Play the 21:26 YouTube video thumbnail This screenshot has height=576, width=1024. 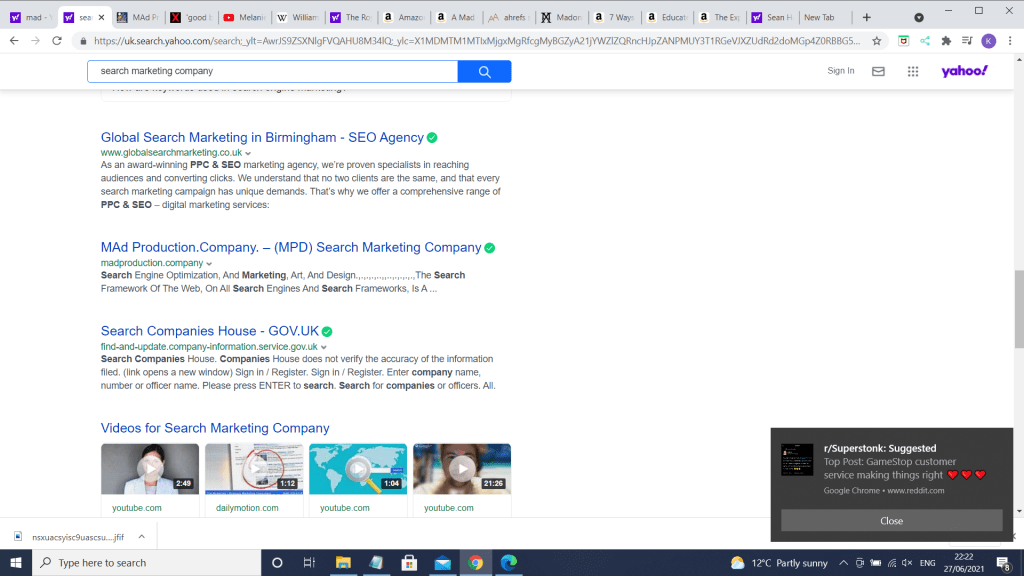(461, 468)
